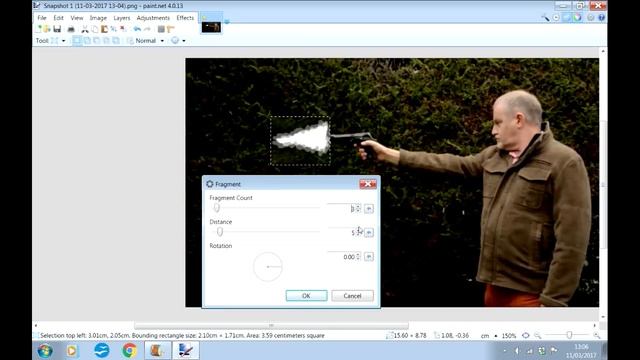Screen dimensions: 640x360
Task: Click the Distance spinner arrows
Action: tap(358, 233)
